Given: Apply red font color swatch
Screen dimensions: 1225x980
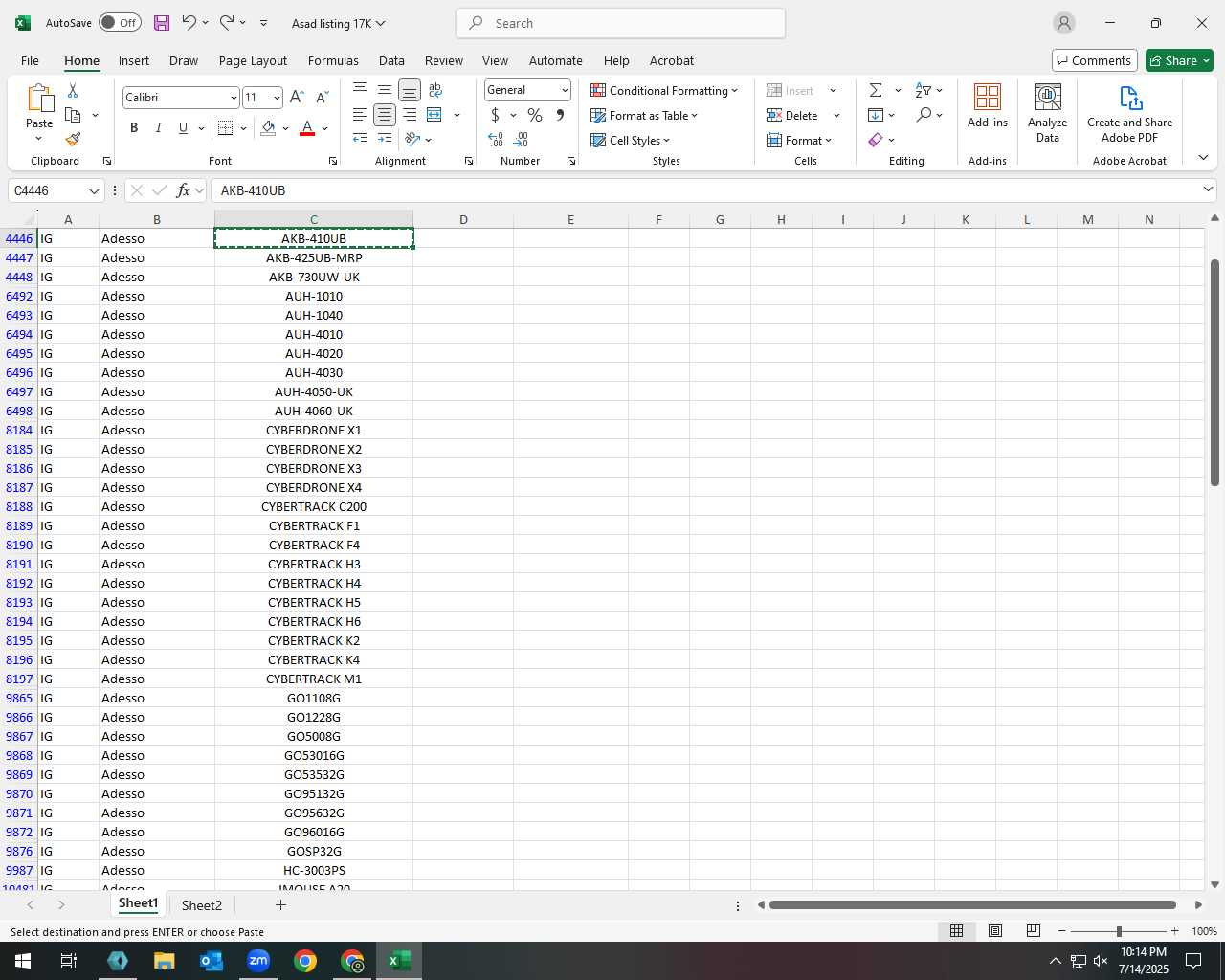Looking at the screenshot, I should coord(307,128).
